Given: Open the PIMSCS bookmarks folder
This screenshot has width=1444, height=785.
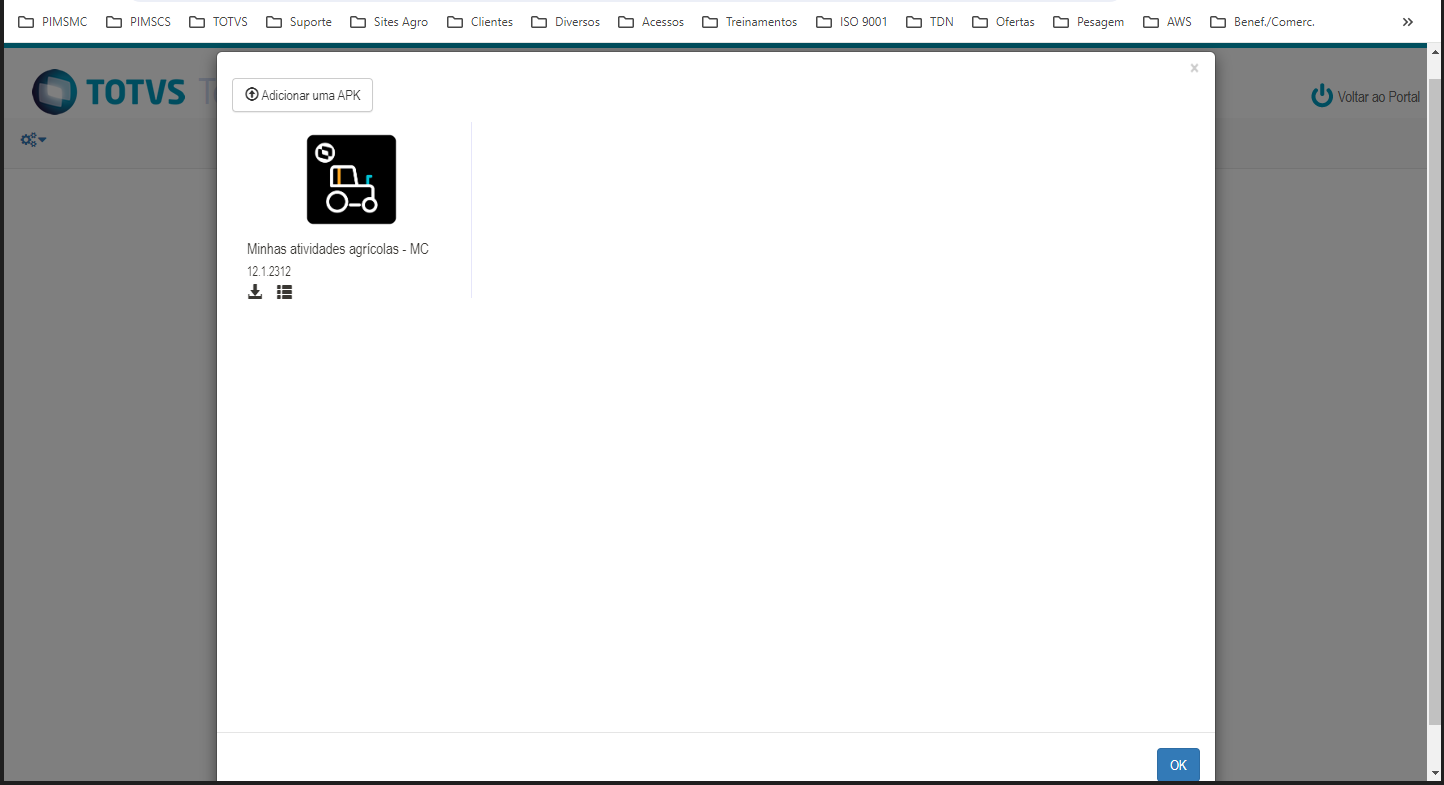Looking at the screenshot, I should coord(139,22).
